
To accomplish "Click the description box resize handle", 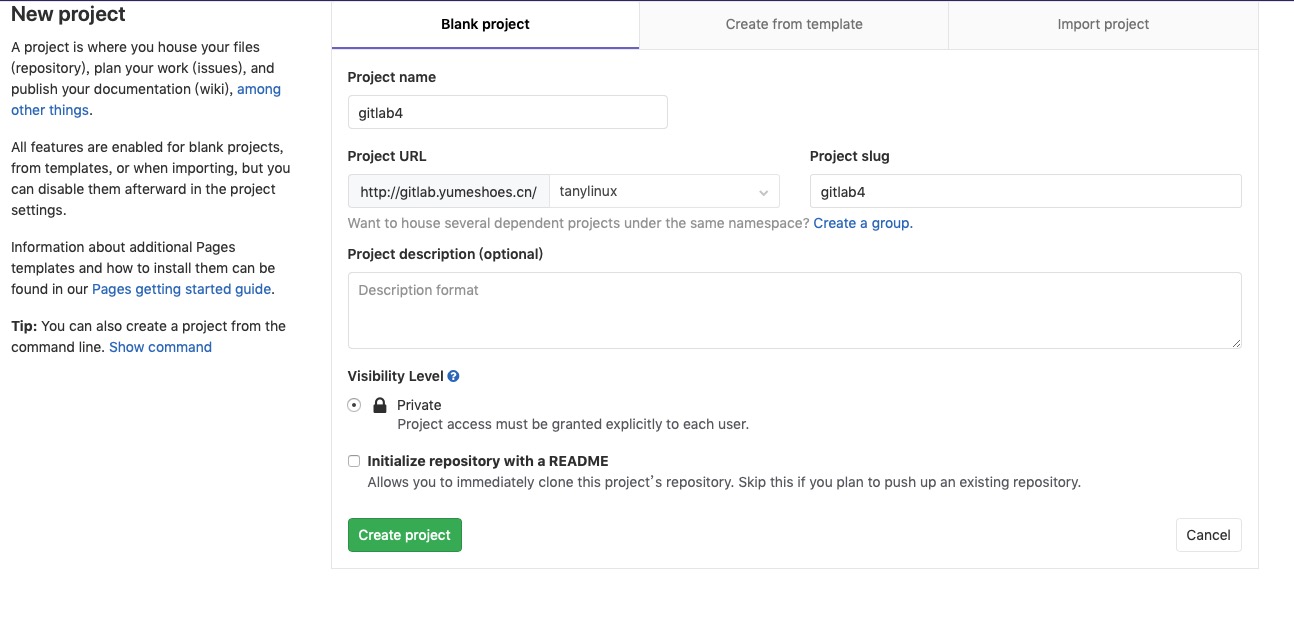I will click(x=1236, y=343).
